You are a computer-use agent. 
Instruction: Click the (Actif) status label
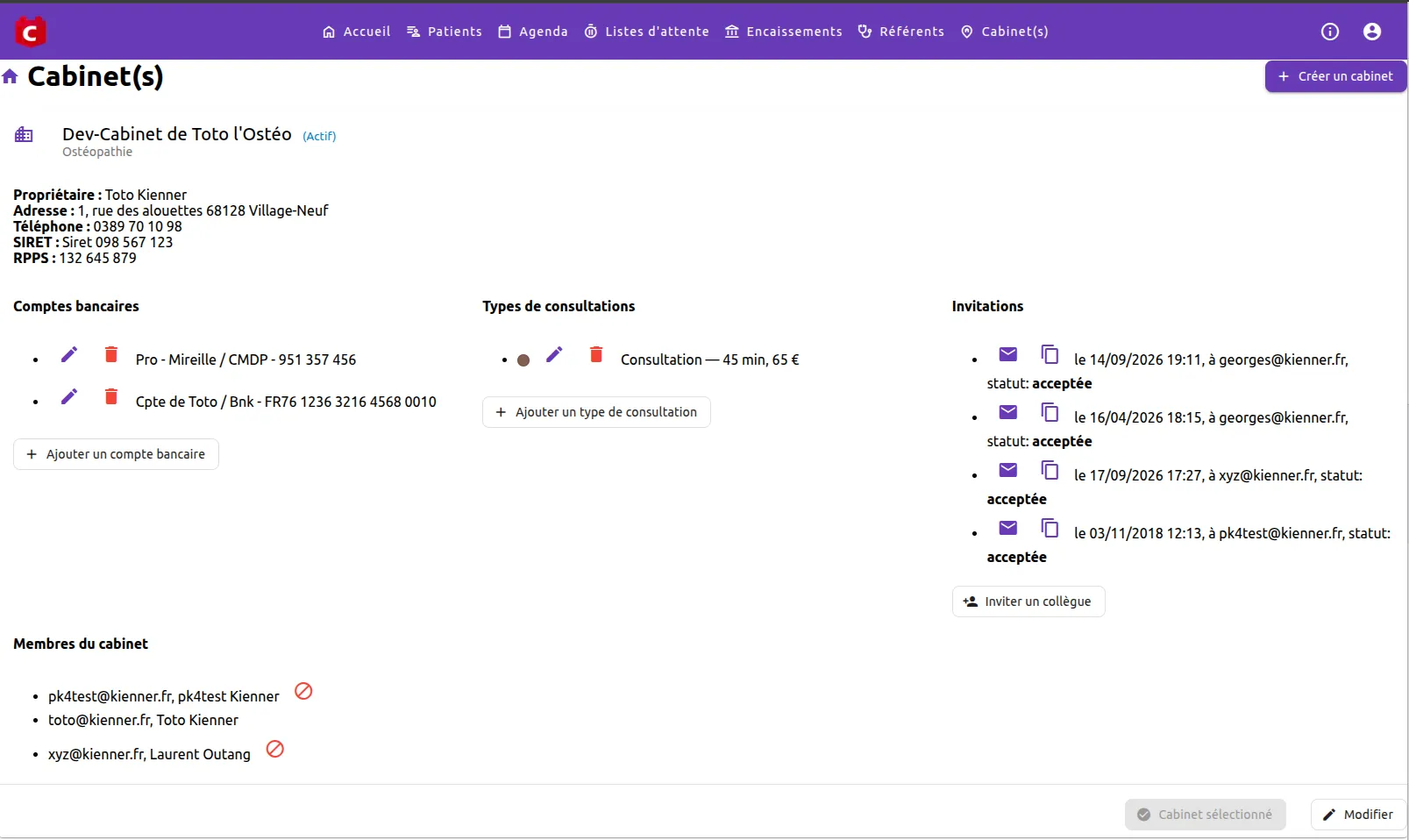319,136
